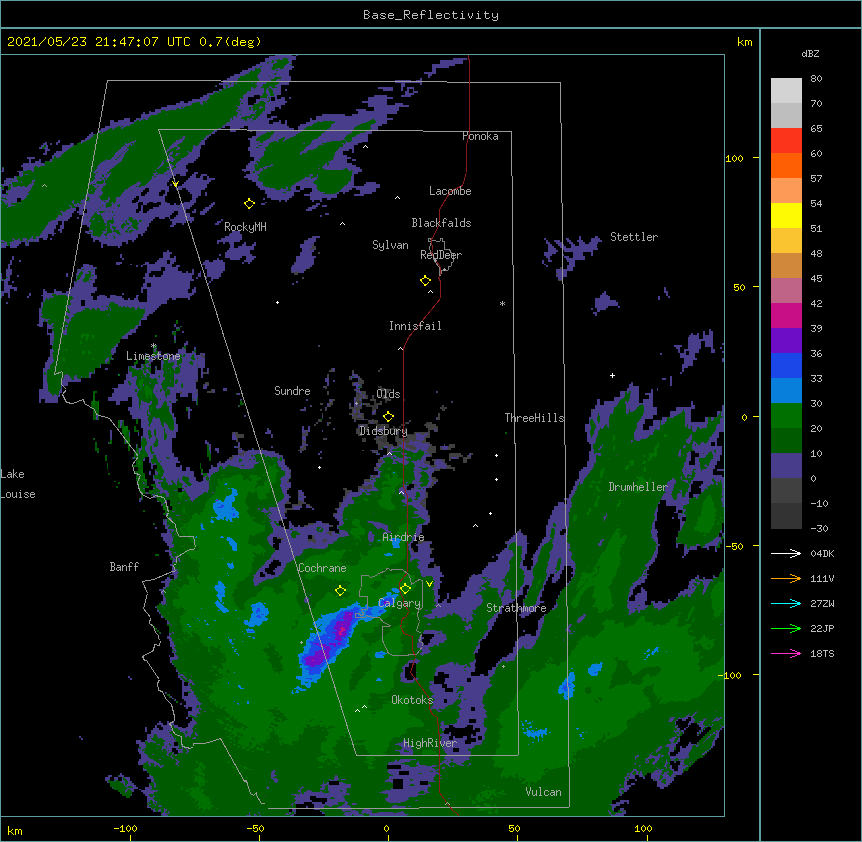Viewport: 862px width, 842px height.
Task: Click the yellow V marker east of Calgary
Action: point(429,584)
